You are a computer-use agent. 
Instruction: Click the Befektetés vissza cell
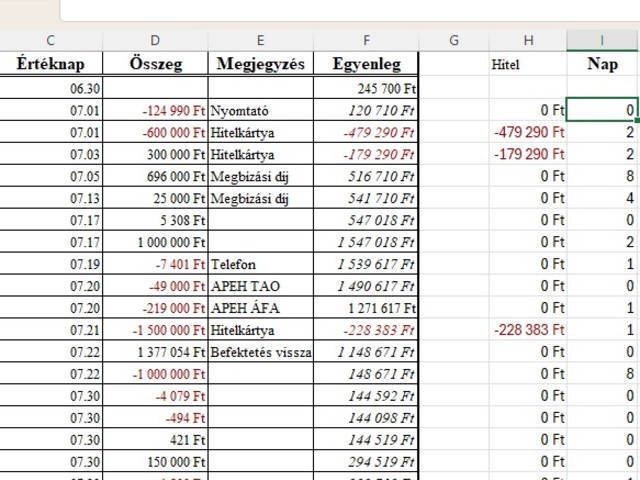pos(260,352)
